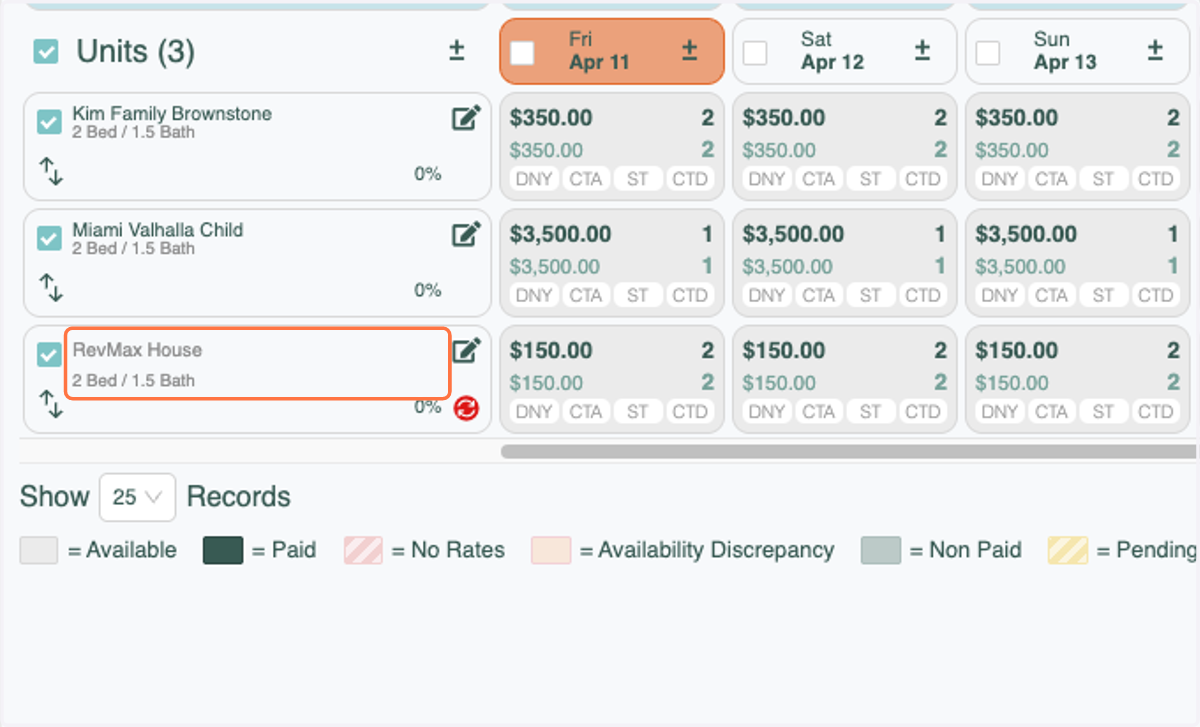
Task: Click the Pending striped legend swatch
Action: point(1068,550)
